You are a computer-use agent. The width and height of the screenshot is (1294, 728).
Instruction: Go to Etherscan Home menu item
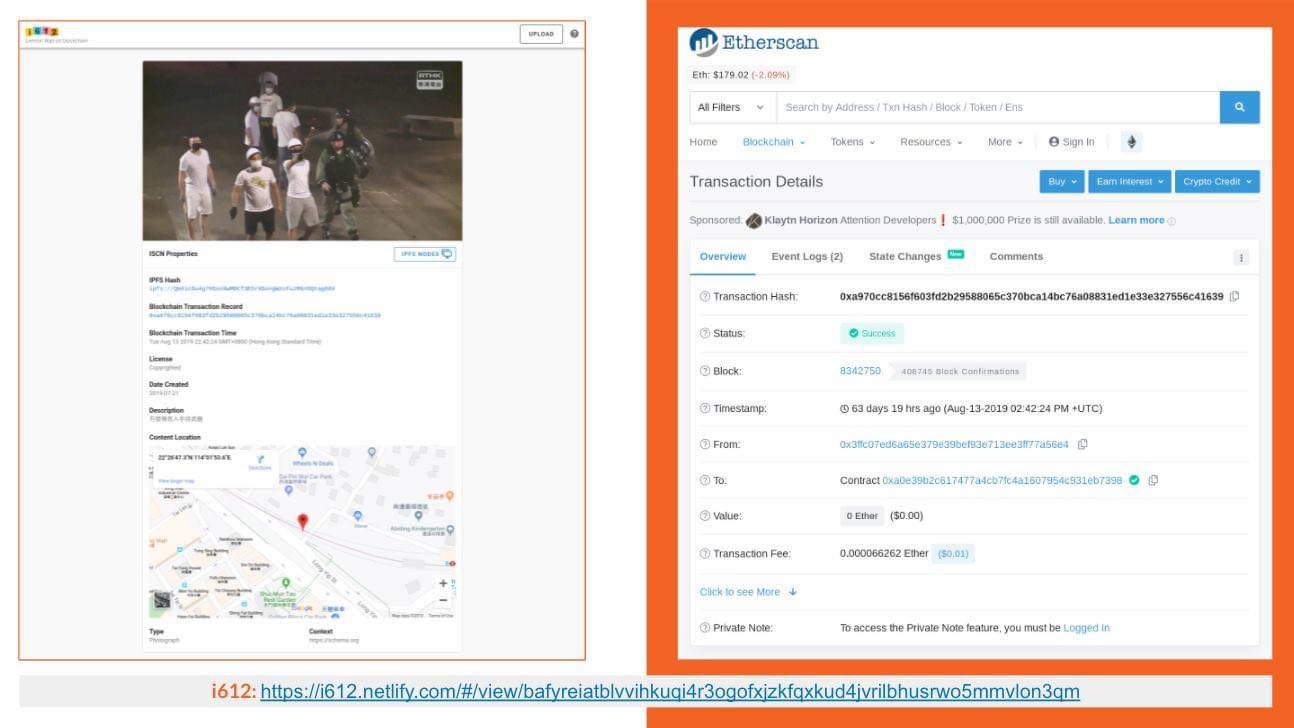pyautogui.click(x=704, y=142)
